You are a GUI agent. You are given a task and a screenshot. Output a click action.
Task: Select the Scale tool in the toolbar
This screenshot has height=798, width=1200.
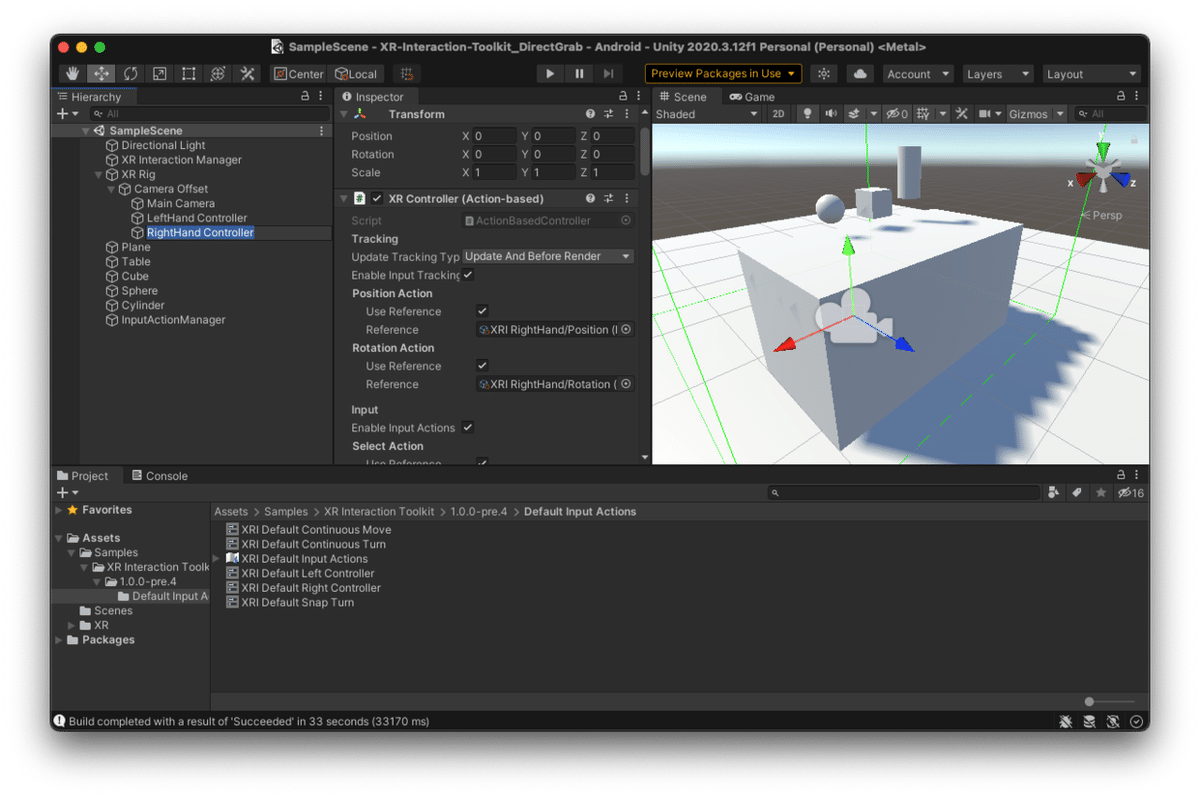point(159,74)
